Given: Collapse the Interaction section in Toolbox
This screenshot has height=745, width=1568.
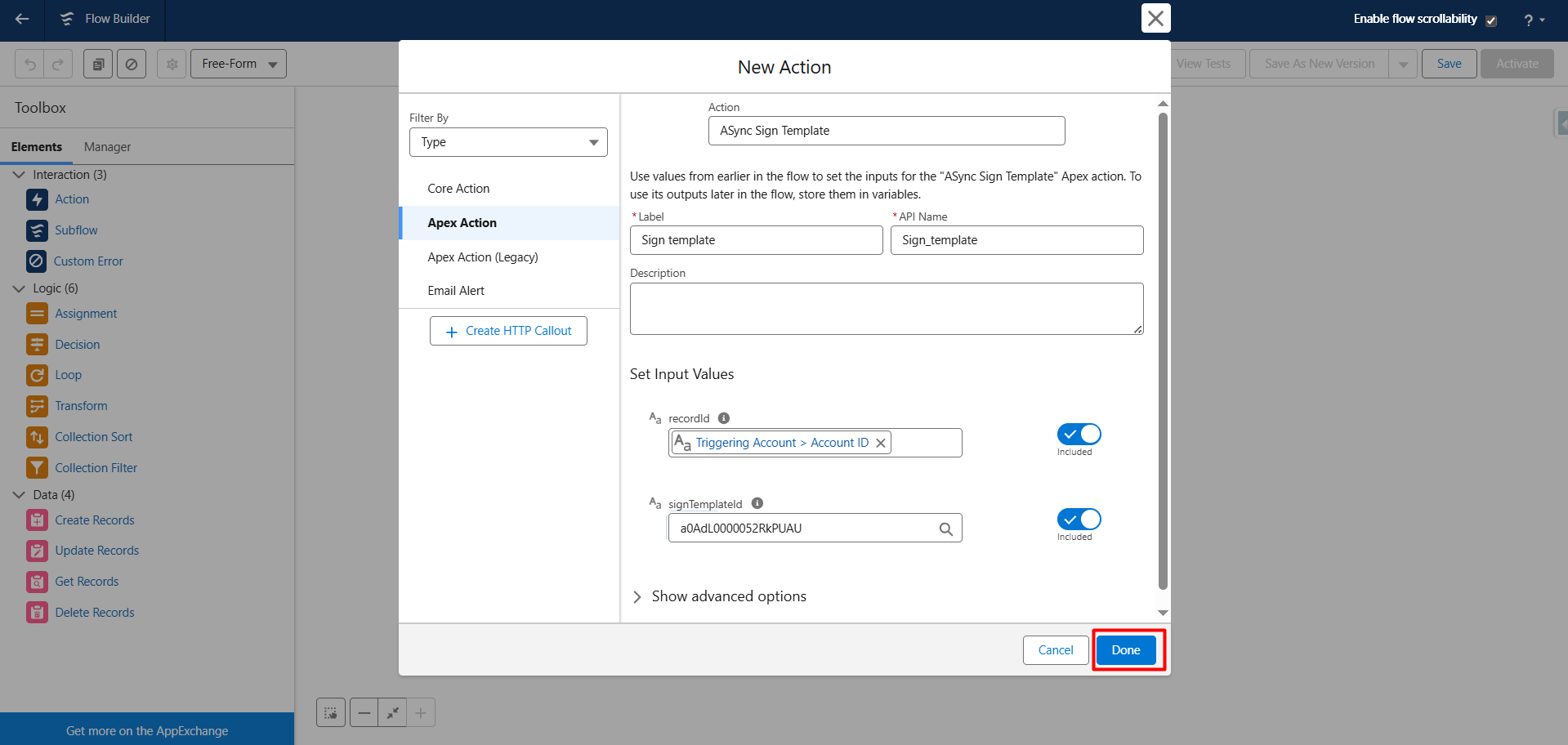Looking at the screenshot, I should point(20,175).
